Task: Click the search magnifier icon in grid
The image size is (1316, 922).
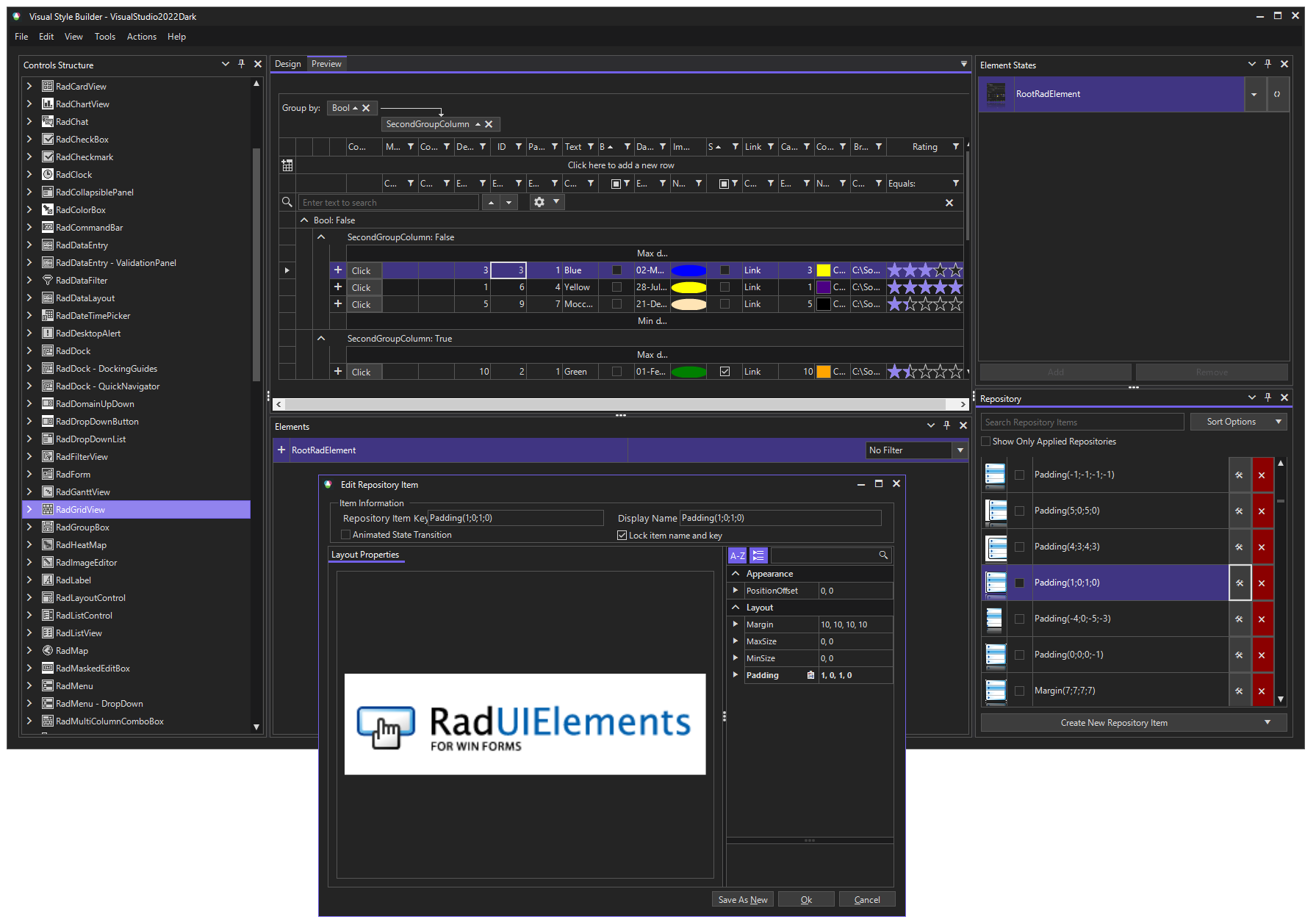Action: click(x=287, y=202)
